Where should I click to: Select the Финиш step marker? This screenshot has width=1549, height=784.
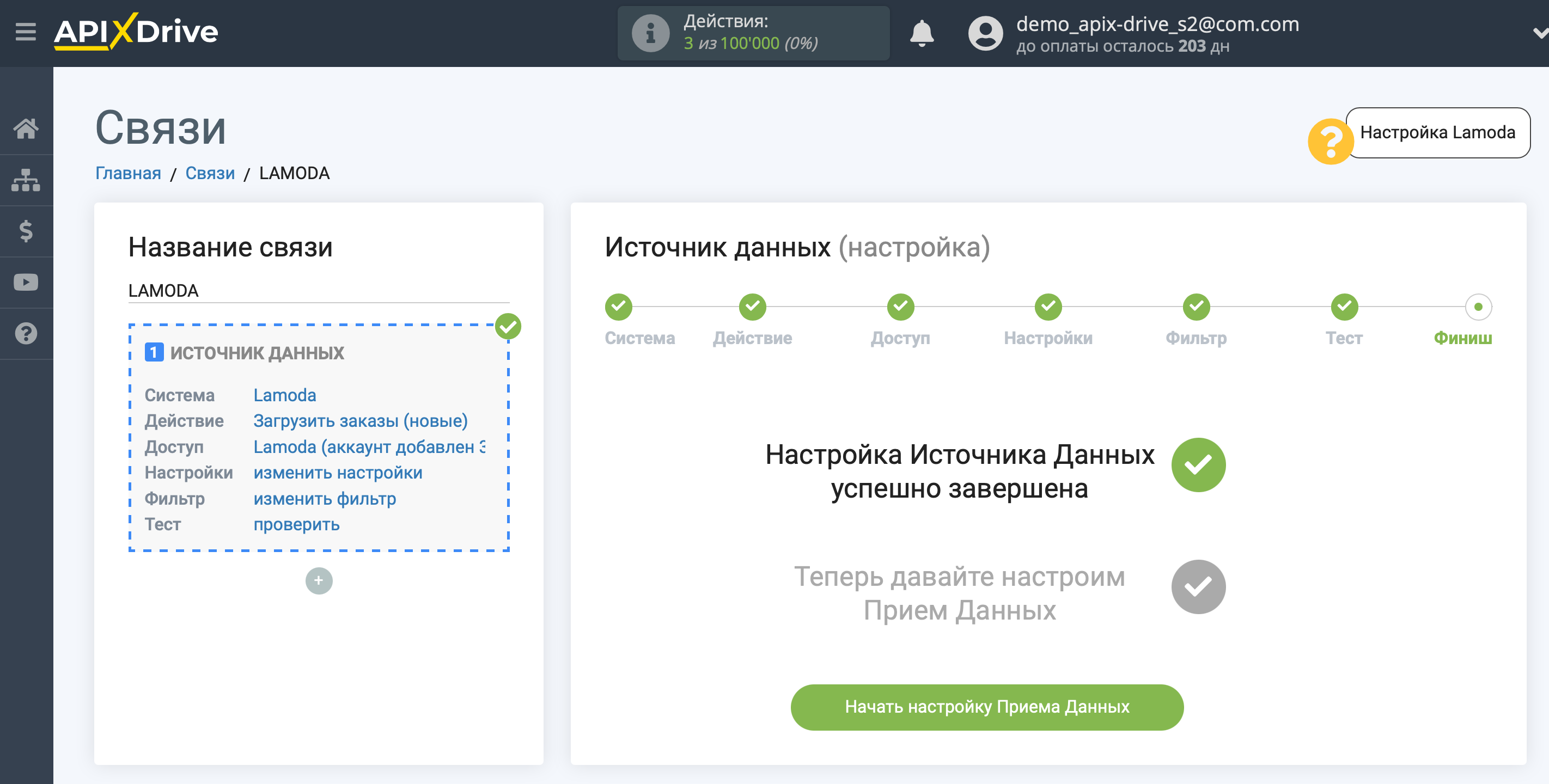[1478, 307]
